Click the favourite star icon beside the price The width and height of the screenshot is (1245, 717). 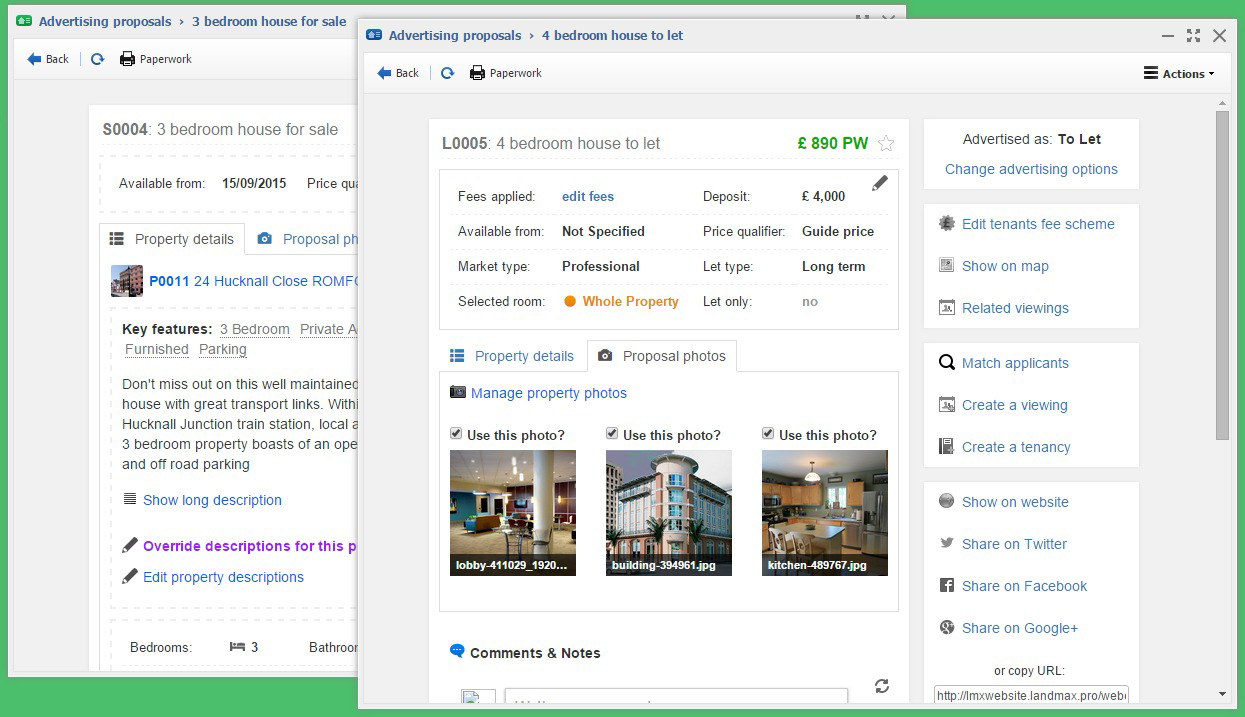coord(886,144)
